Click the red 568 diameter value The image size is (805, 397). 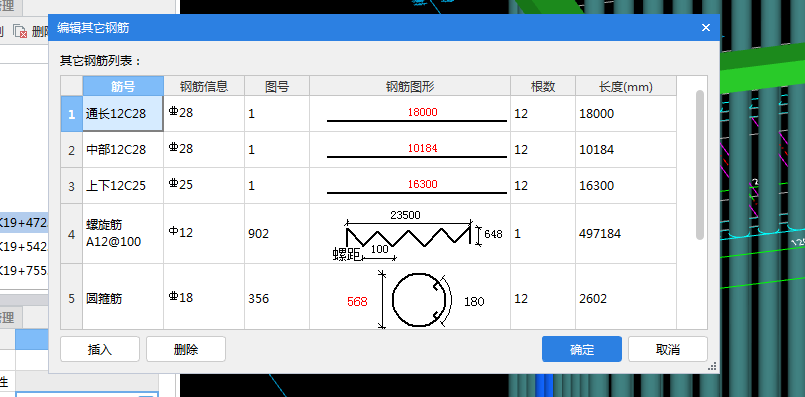coord(357,301)
